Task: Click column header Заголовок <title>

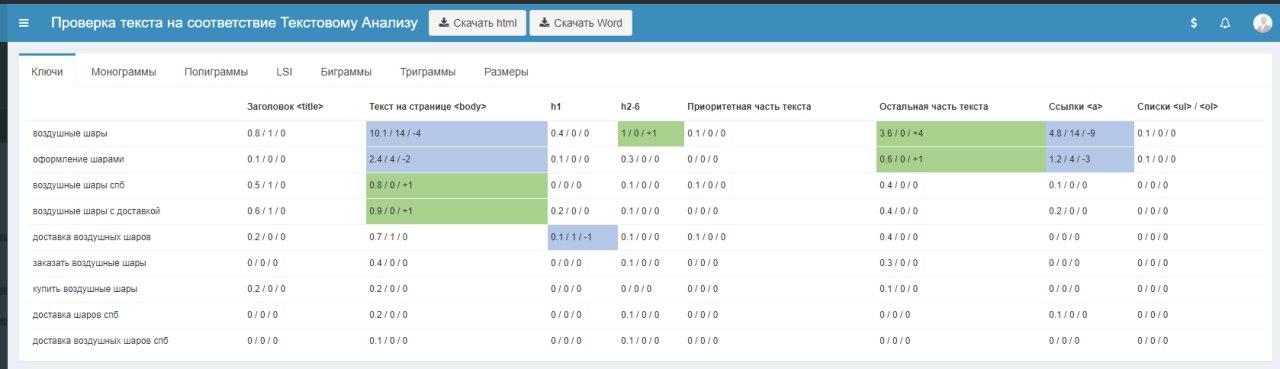Action: (285, 106)
